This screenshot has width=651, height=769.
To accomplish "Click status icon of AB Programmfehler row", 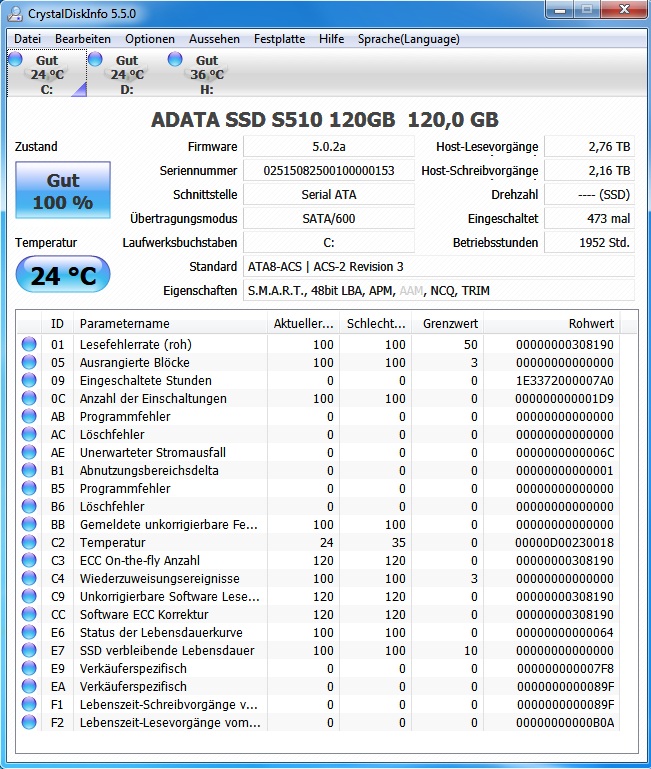I will [29, 416].
